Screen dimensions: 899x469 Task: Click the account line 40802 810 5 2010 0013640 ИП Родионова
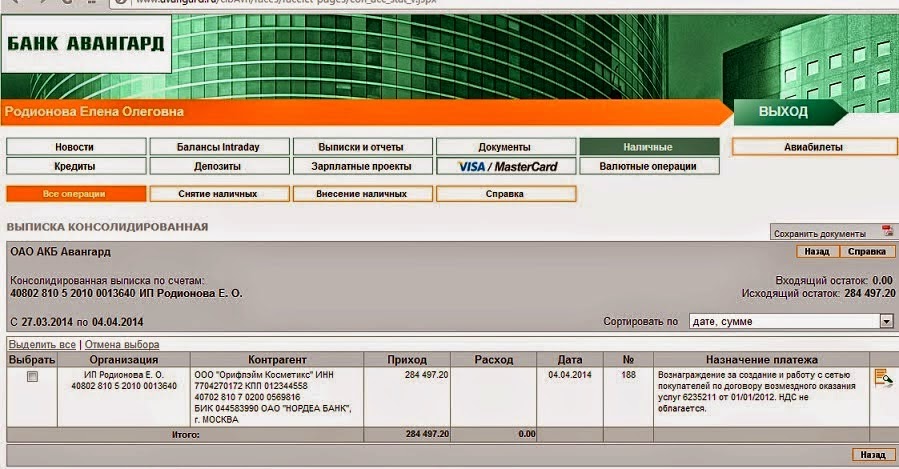coord(126,293)
